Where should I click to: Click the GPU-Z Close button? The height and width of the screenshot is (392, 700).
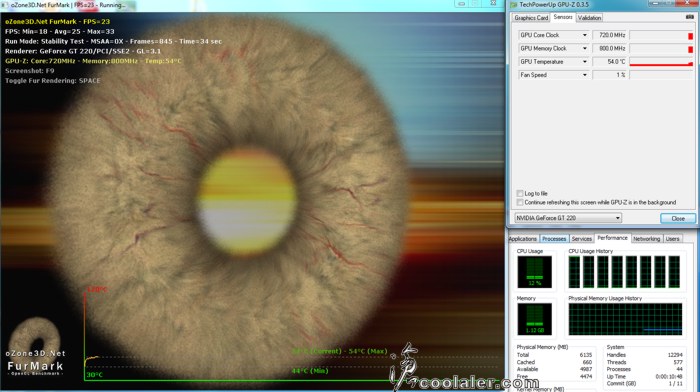(678, 218)
